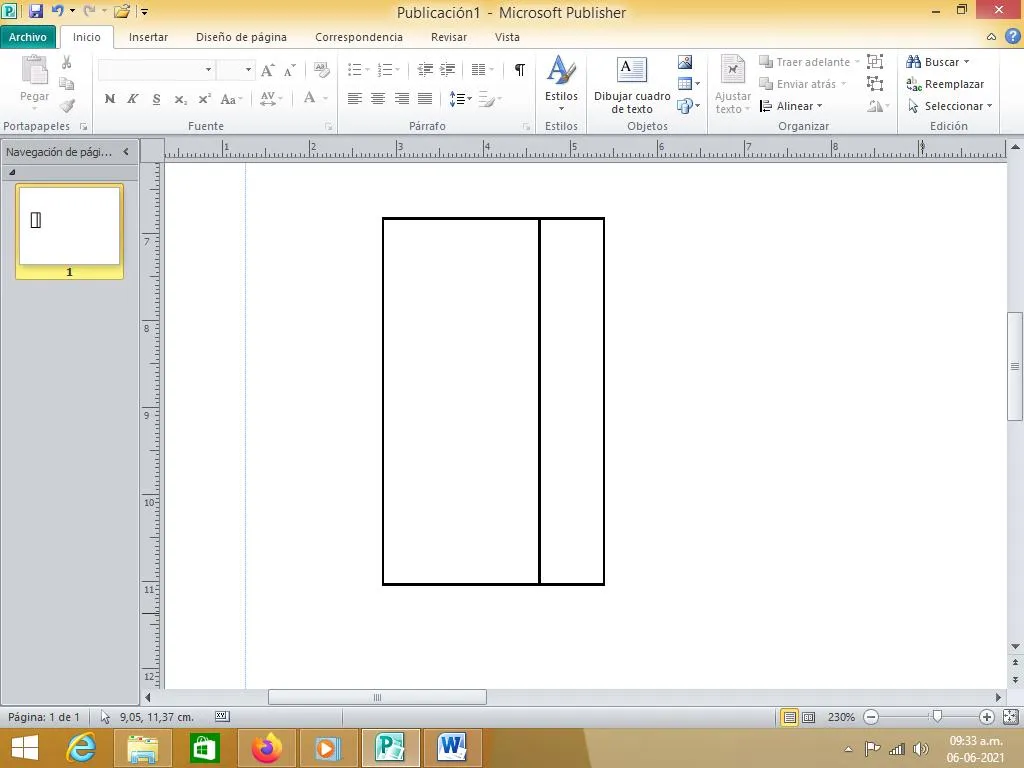Collapse the page navigation pane

click(x=126, y=152)
